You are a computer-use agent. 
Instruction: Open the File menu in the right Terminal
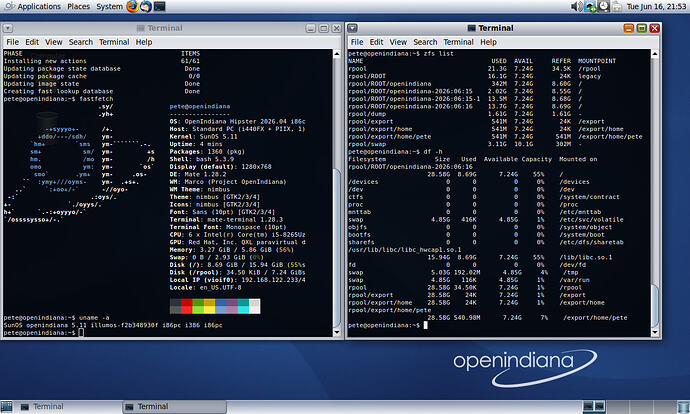[x=357, y=42]
